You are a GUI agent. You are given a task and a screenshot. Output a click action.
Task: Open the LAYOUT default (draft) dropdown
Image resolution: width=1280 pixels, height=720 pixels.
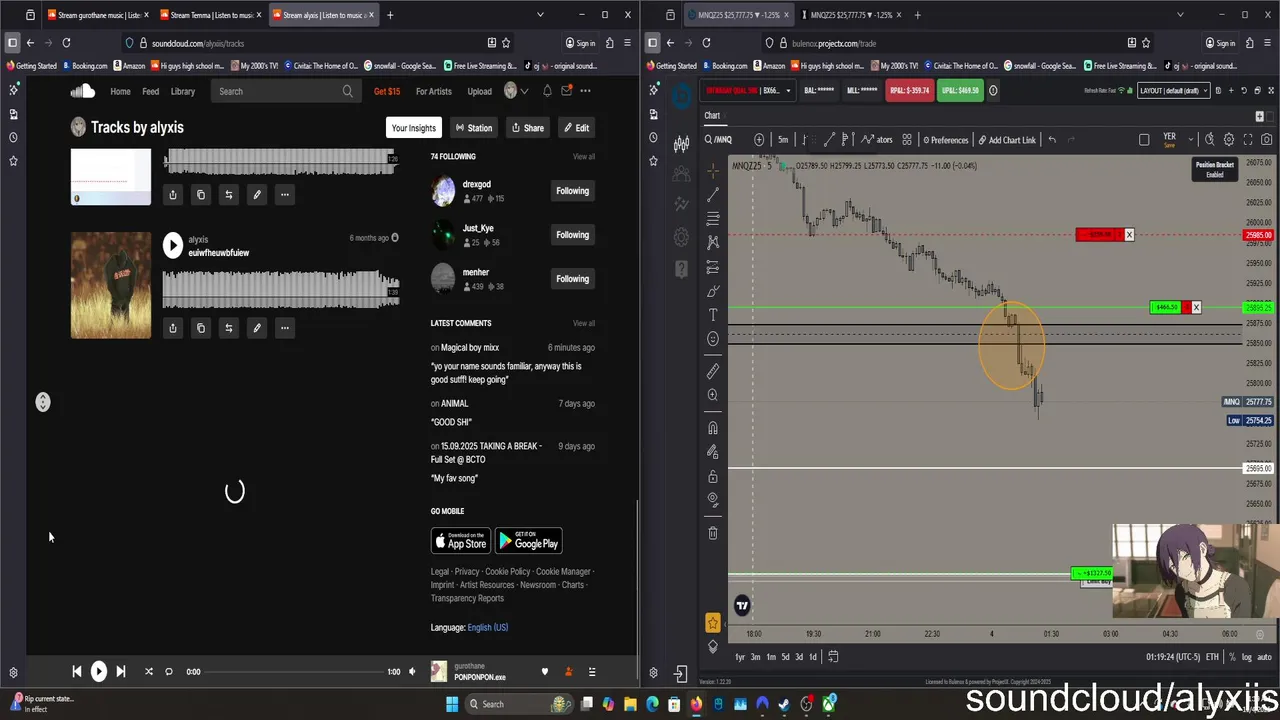click(x=1174, y=91)
